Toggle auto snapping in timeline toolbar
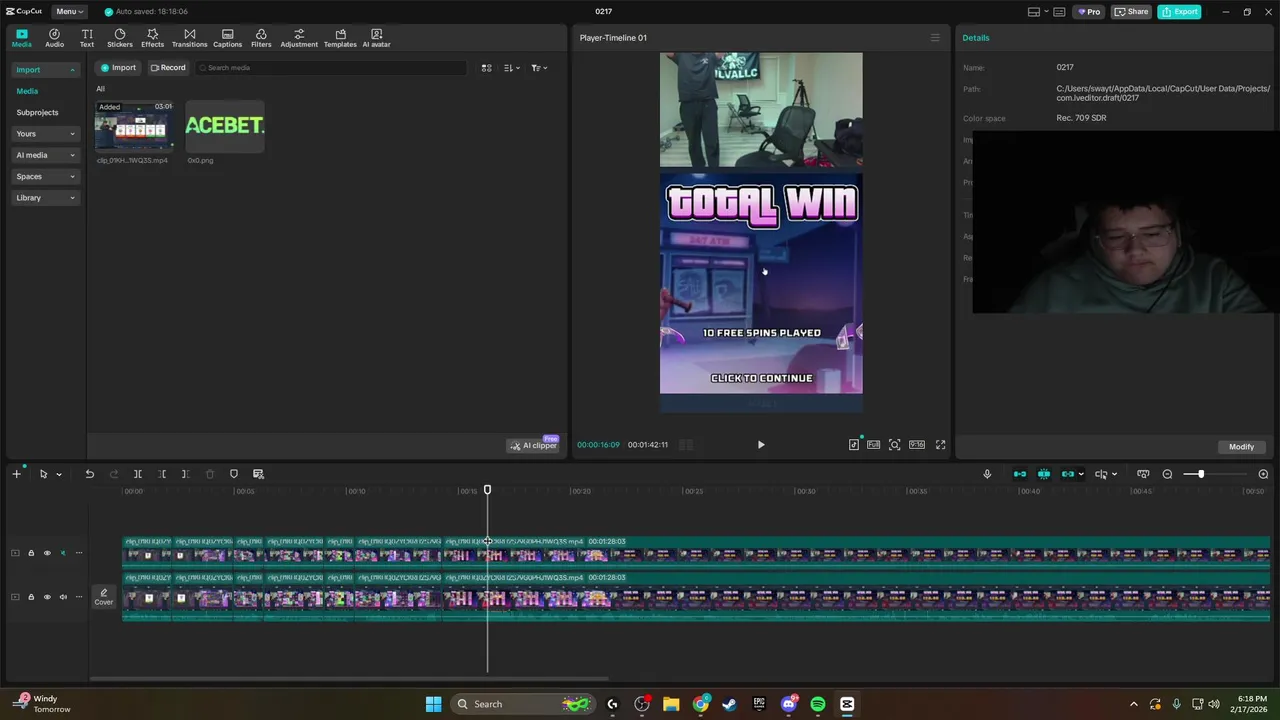The width and height of the screenshot is (1280, 720). coord(1044,474)
